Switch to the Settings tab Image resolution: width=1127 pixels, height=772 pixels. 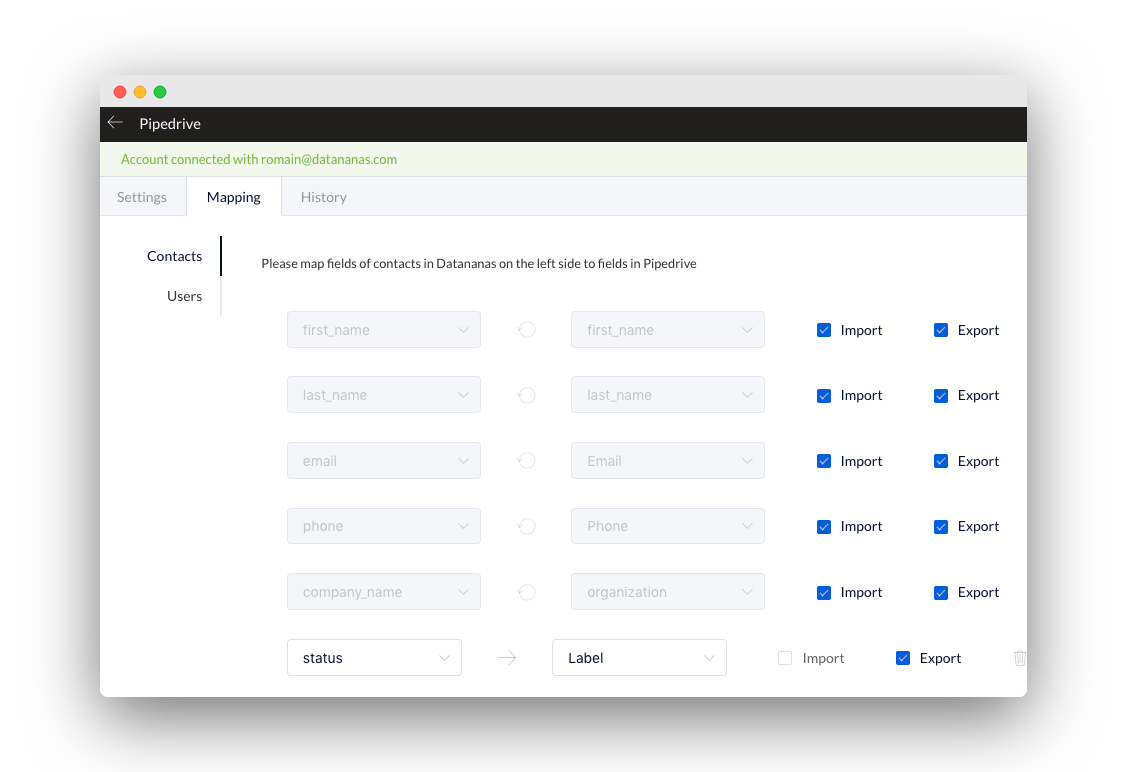[x=142, y=197]
